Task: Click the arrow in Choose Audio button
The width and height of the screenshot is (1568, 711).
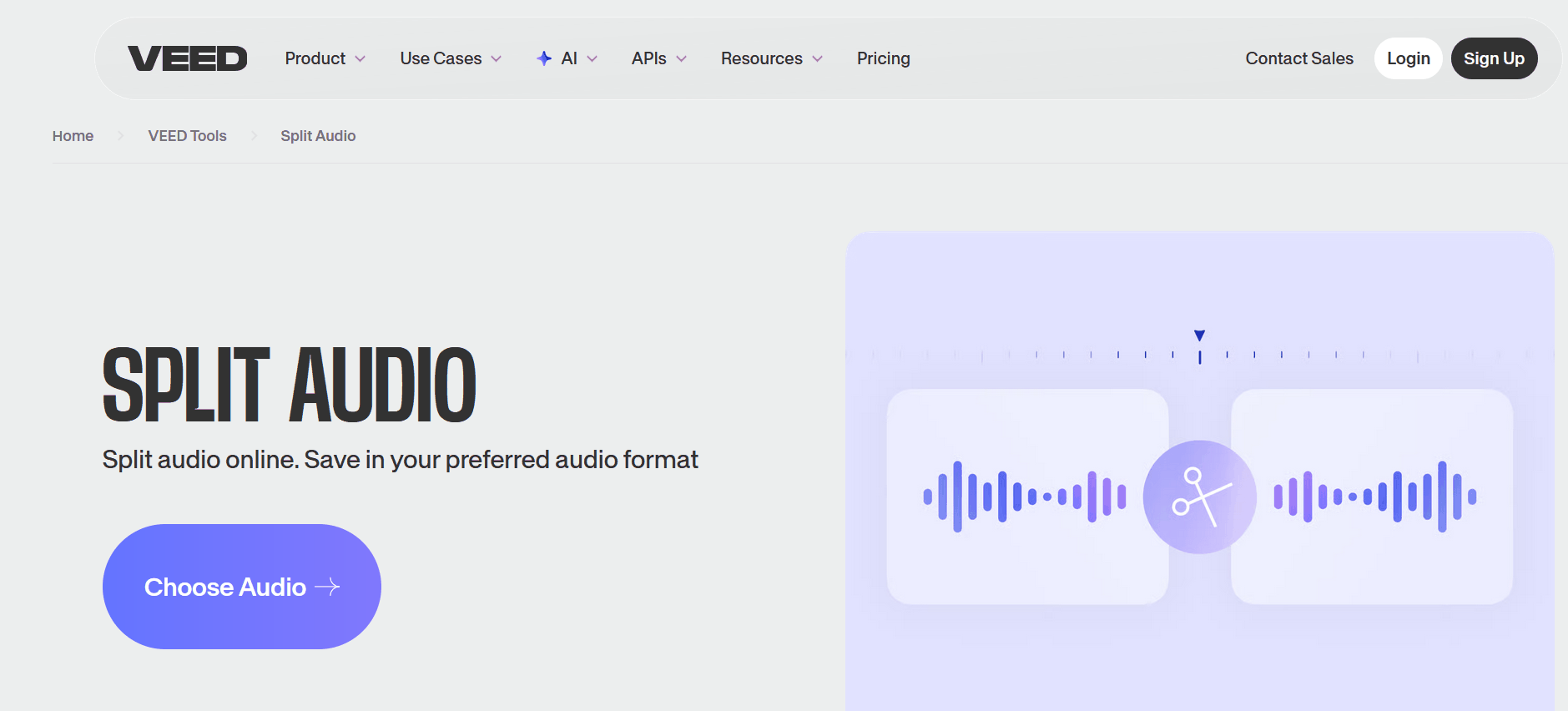Action: click(x=328, y=587)
